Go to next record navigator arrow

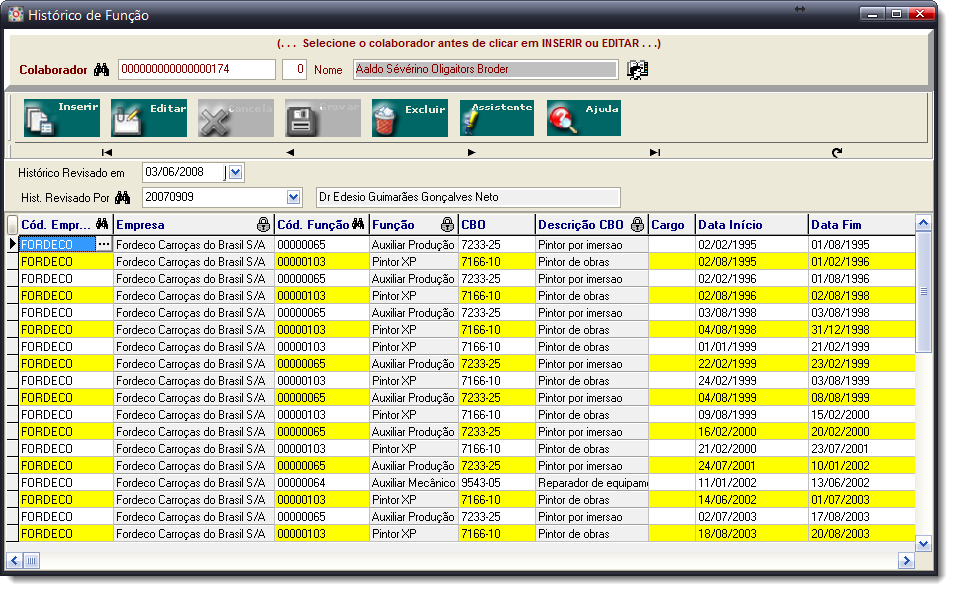[472, 152]
